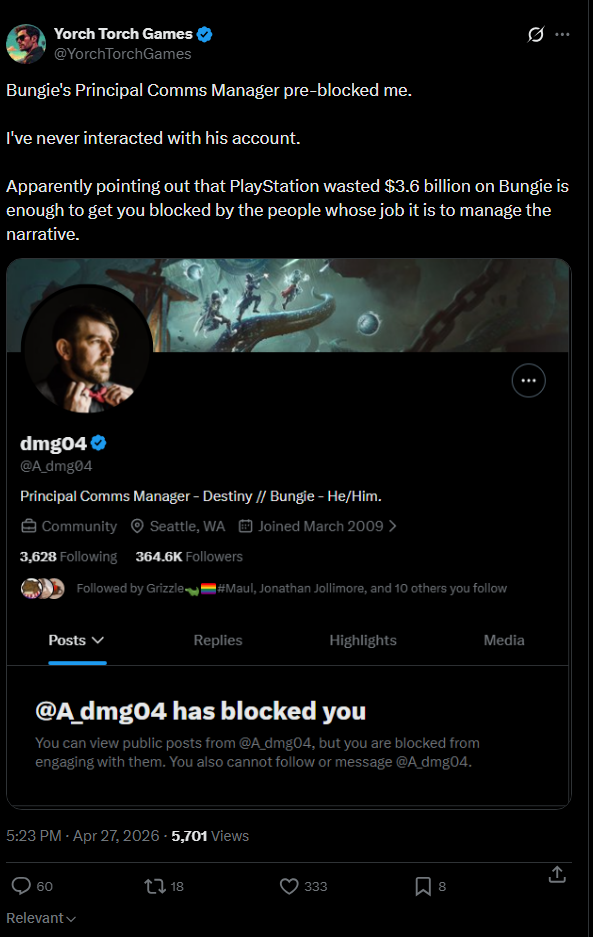Click the dmg04 blue verified checkmark
593x937 pixels.
[99, 443]
